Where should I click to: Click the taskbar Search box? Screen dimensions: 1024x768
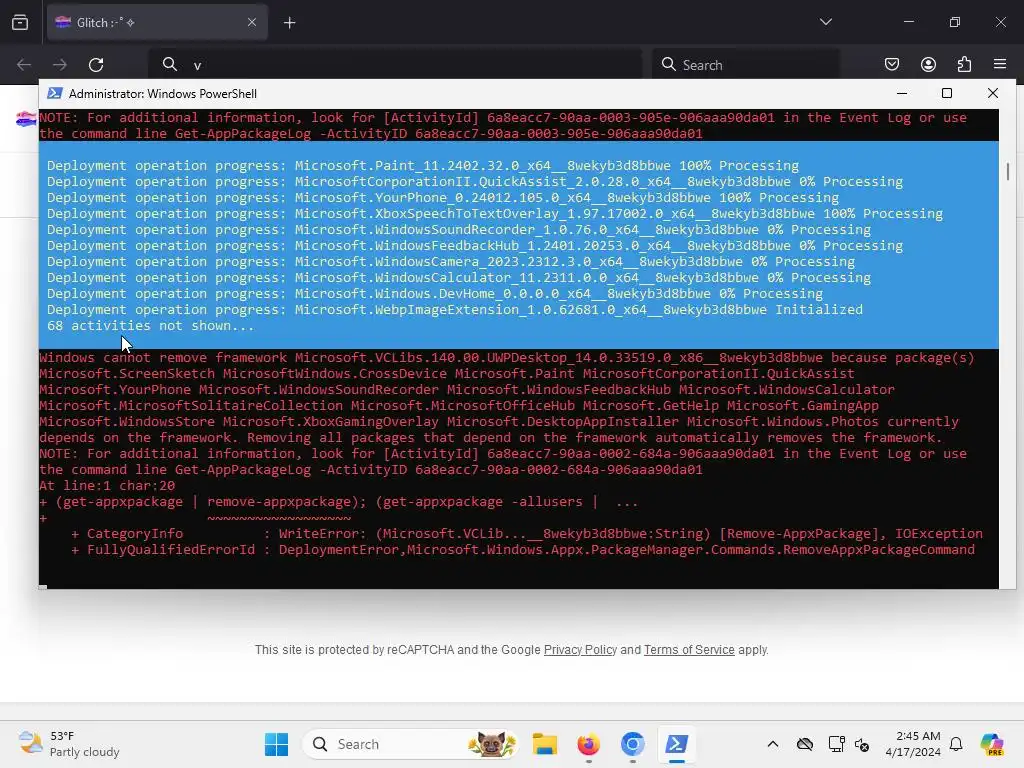coord(410,744)
